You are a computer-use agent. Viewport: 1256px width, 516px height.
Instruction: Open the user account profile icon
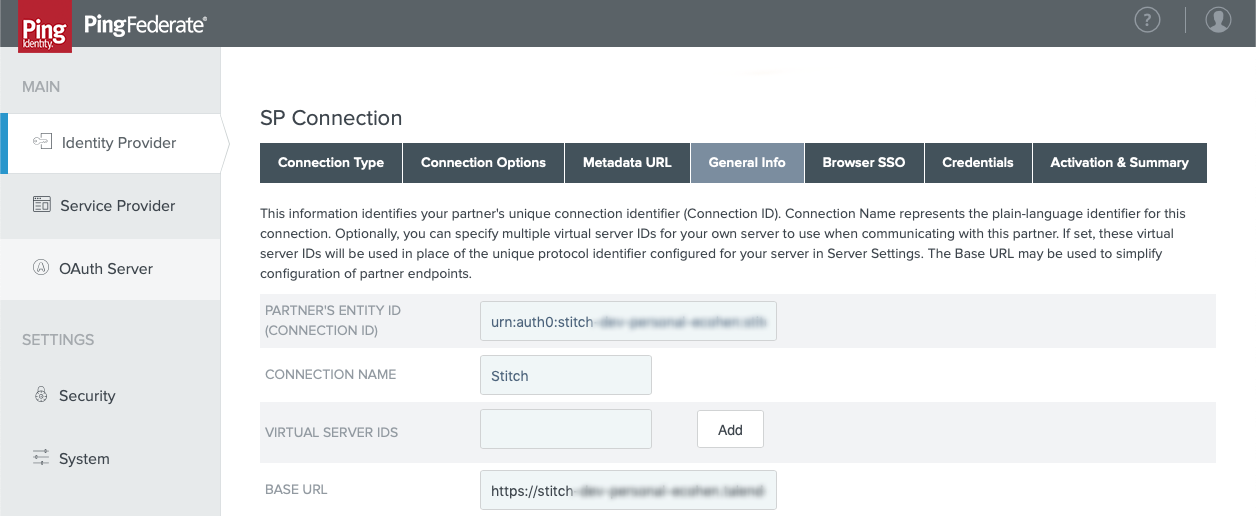[1218, 20]
